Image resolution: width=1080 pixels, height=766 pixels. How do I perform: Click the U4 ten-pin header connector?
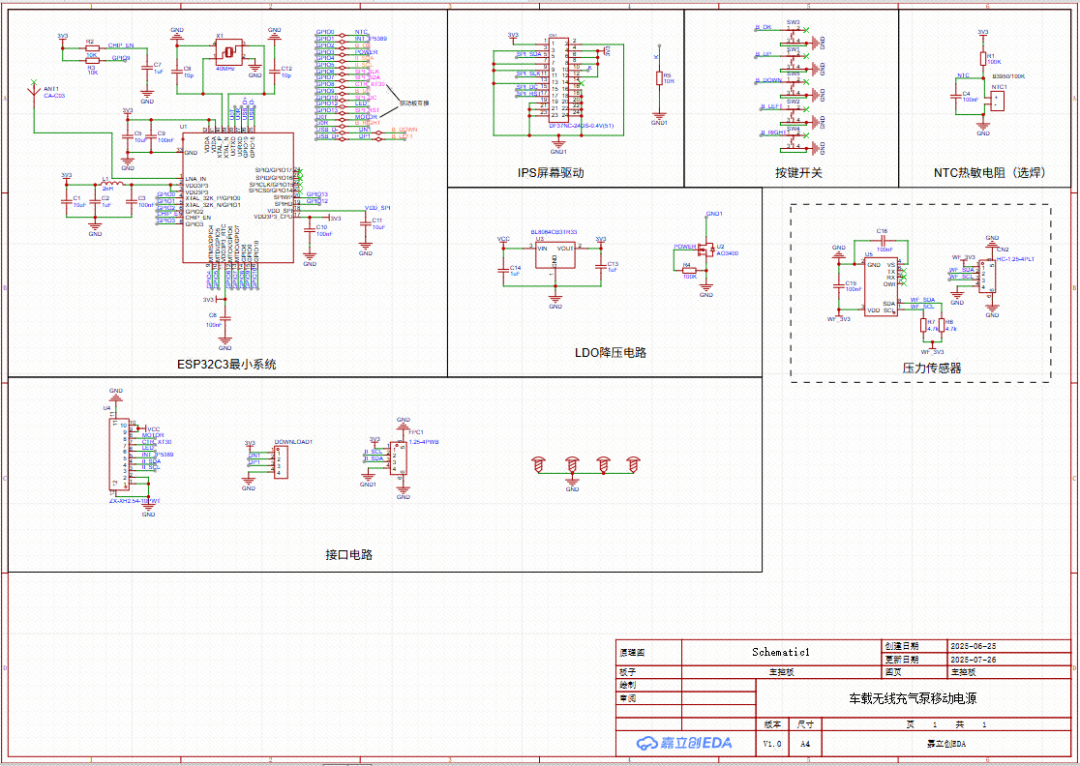coord(116,452)
